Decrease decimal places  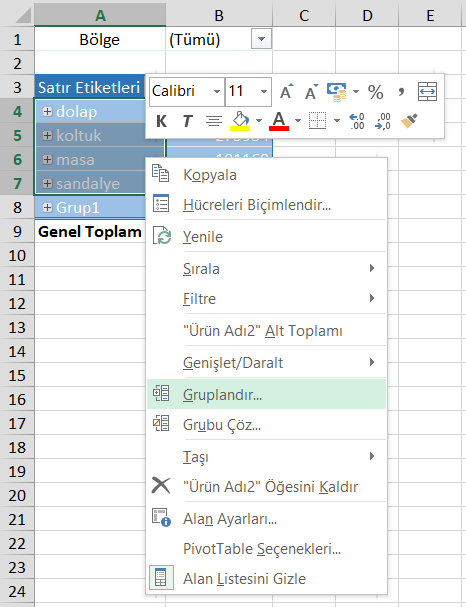382,121
